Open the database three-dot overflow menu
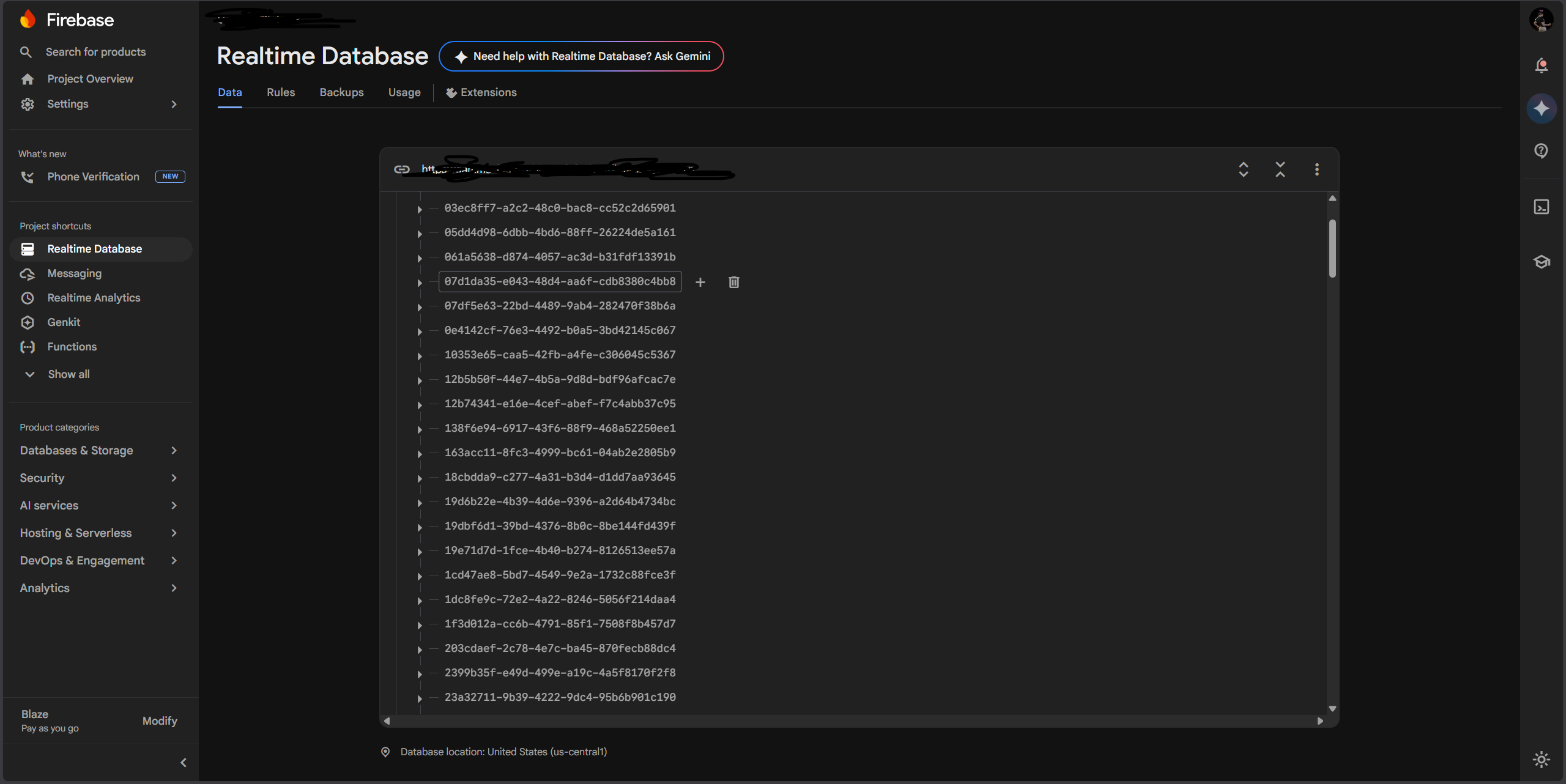This screenshot has width=1566, height=784. (x=1317, y=169)
